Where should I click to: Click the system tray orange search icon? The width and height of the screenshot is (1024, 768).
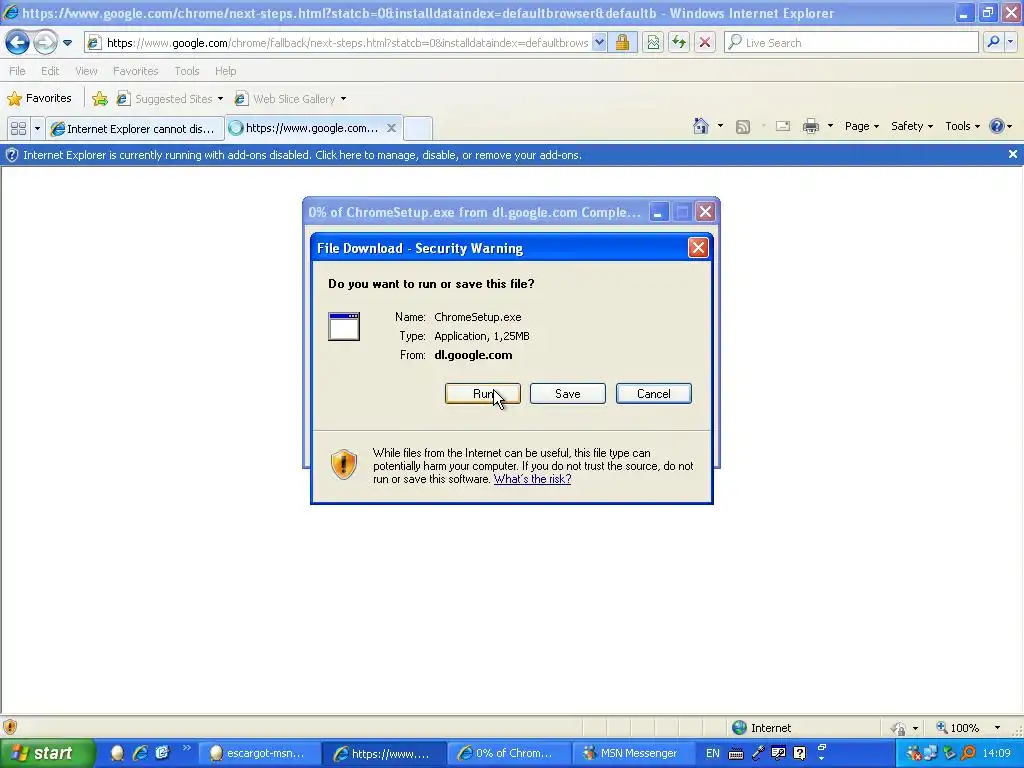click(968, 753)
